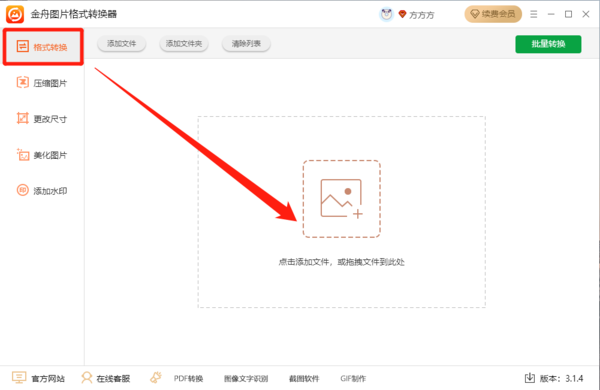Click the 续费会员 membership renewal button
Image resolution: width=600 pixels, height=390 pixels.
493,14
